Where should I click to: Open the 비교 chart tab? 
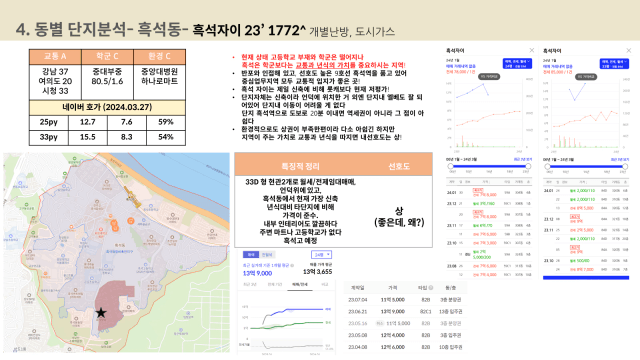point(324,284)
